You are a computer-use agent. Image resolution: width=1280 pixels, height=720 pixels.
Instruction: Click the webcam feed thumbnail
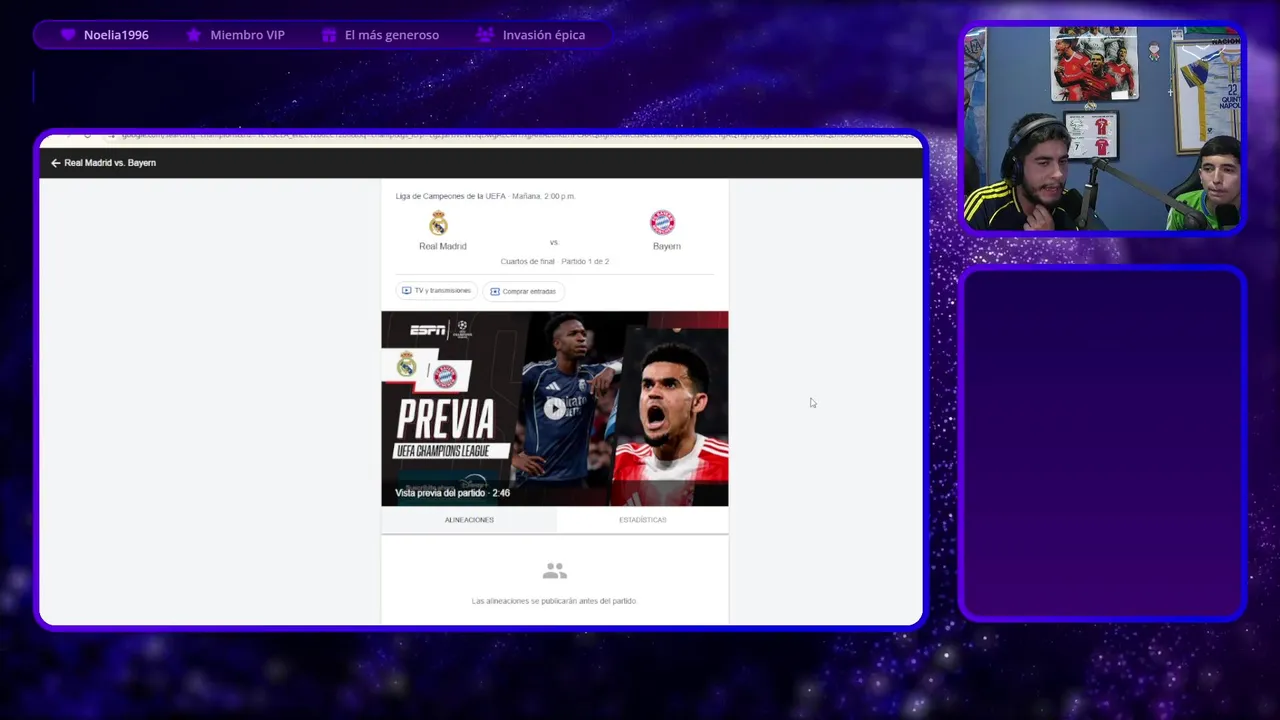[x=1103, y=128]
